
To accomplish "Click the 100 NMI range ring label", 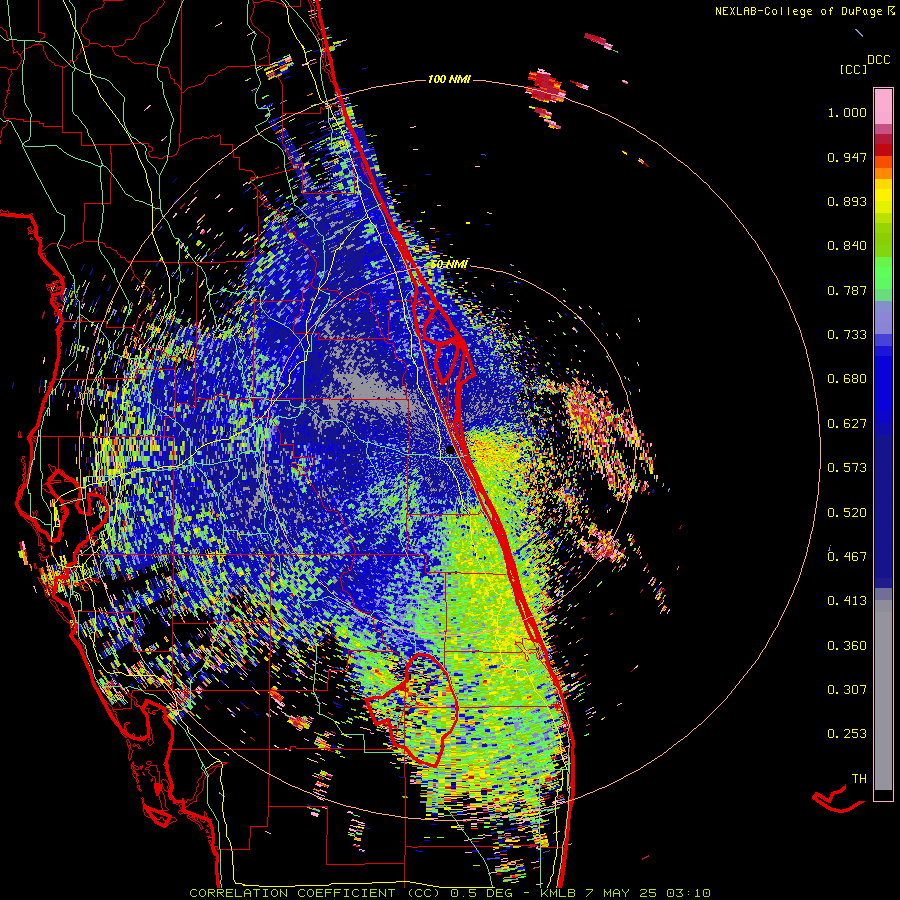I will [x=449, y=79].
